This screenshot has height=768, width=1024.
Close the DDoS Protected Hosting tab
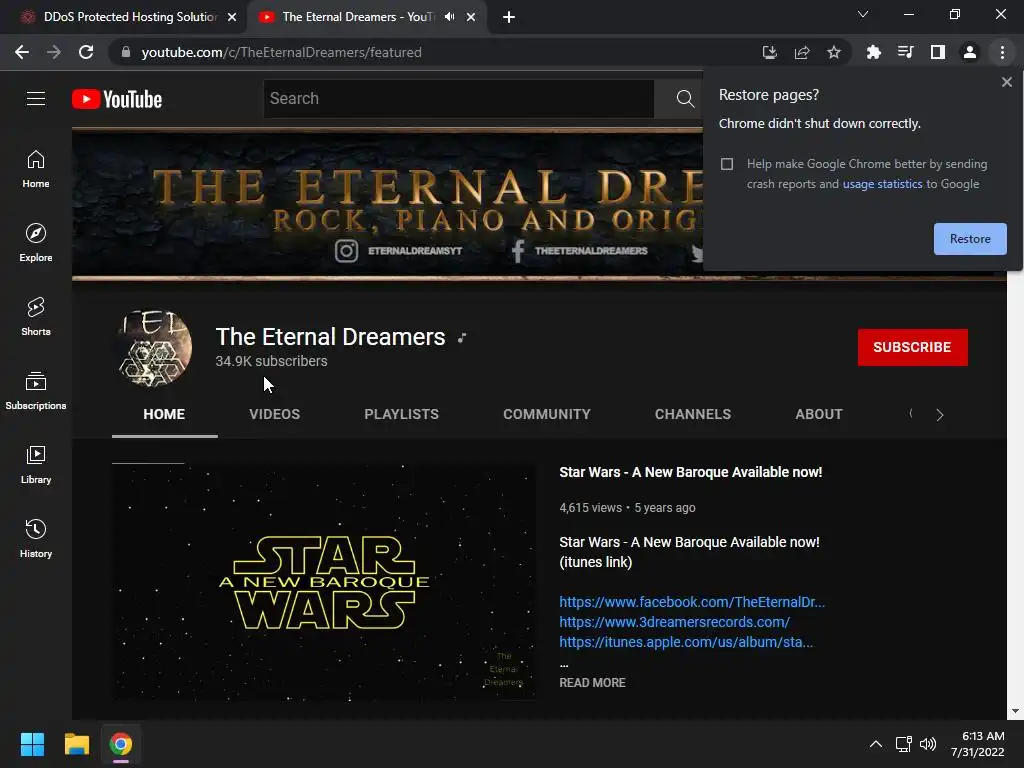coord(232,17)
